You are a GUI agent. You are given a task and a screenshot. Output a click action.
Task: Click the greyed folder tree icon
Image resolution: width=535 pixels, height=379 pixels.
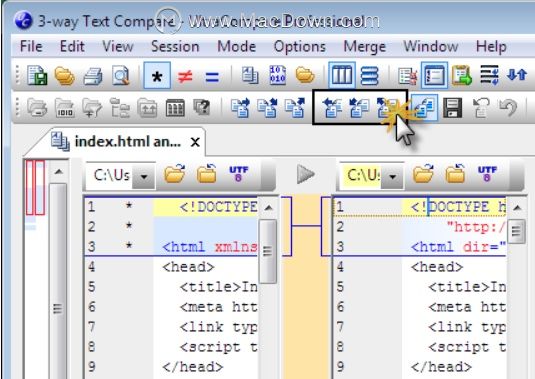[x=119, y=108]
